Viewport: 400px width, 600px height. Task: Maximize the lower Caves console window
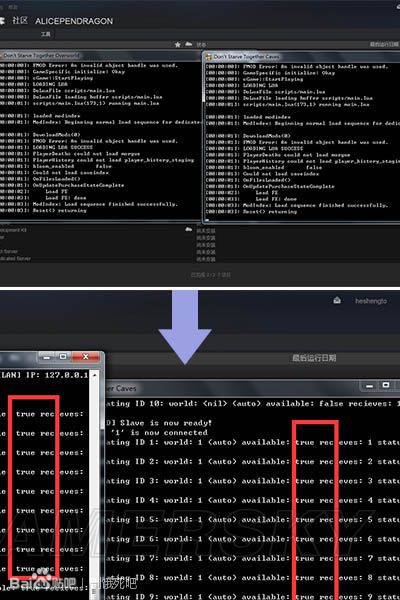tap(386, 386)
